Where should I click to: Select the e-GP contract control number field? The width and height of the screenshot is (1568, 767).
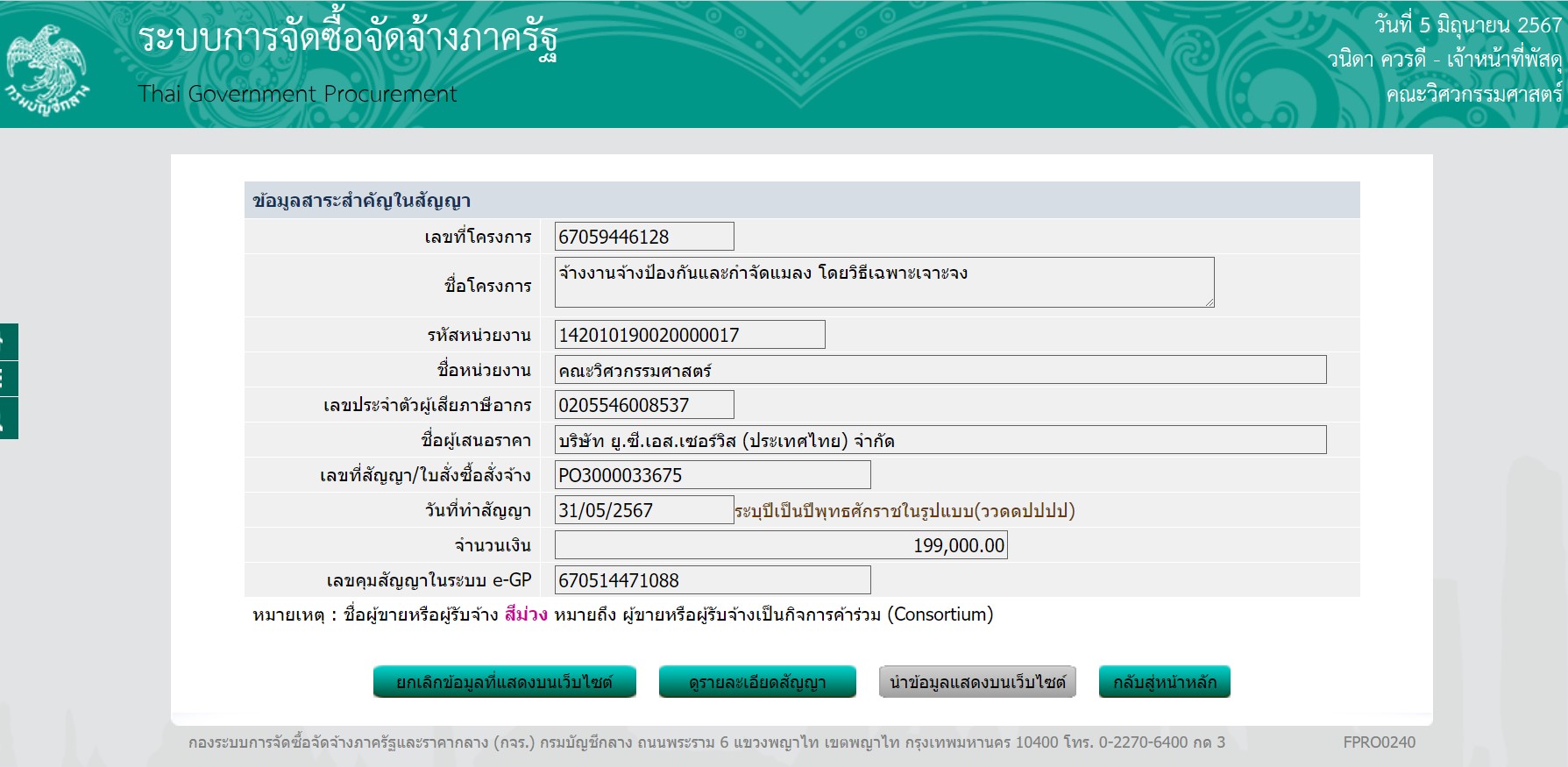(713, 580)
